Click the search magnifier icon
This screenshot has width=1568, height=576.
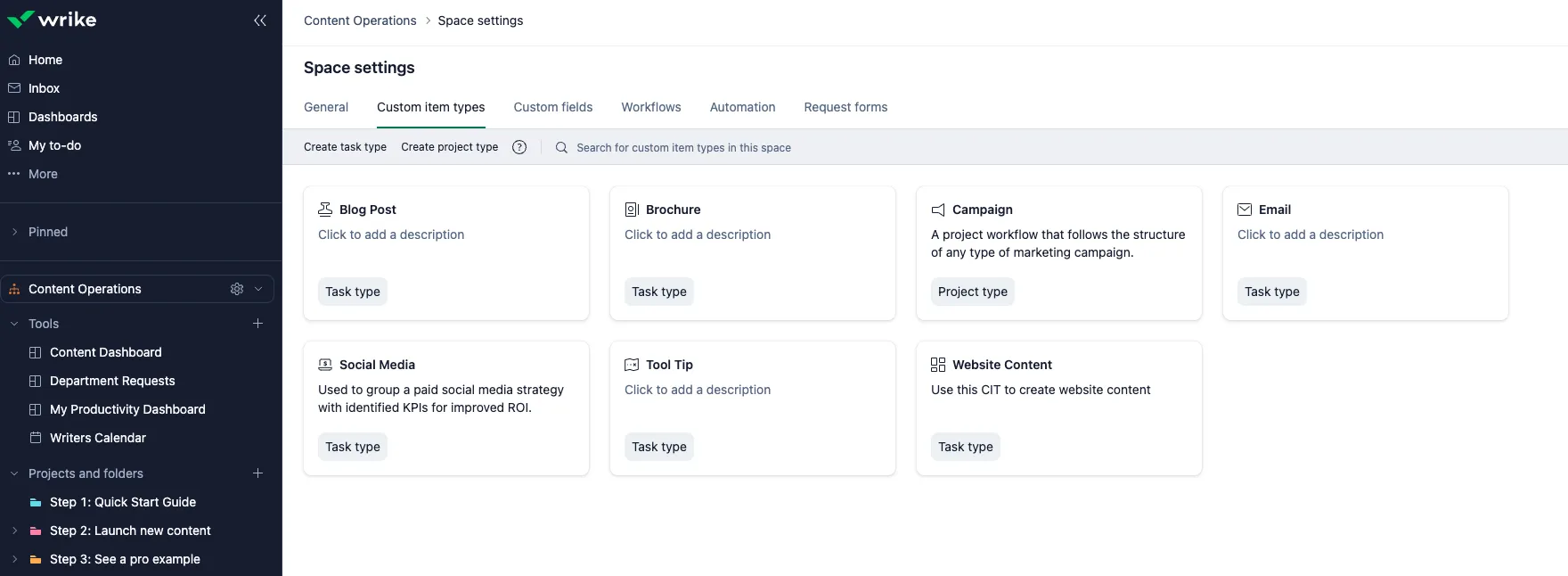point(561,147)
